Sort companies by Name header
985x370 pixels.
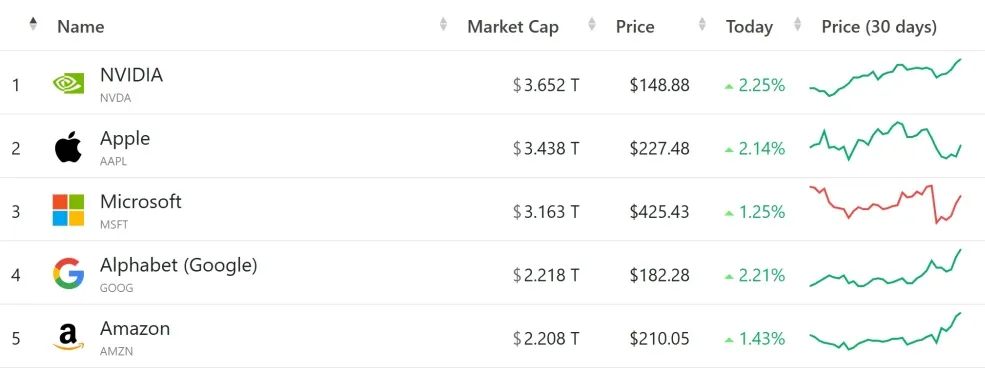80,27
